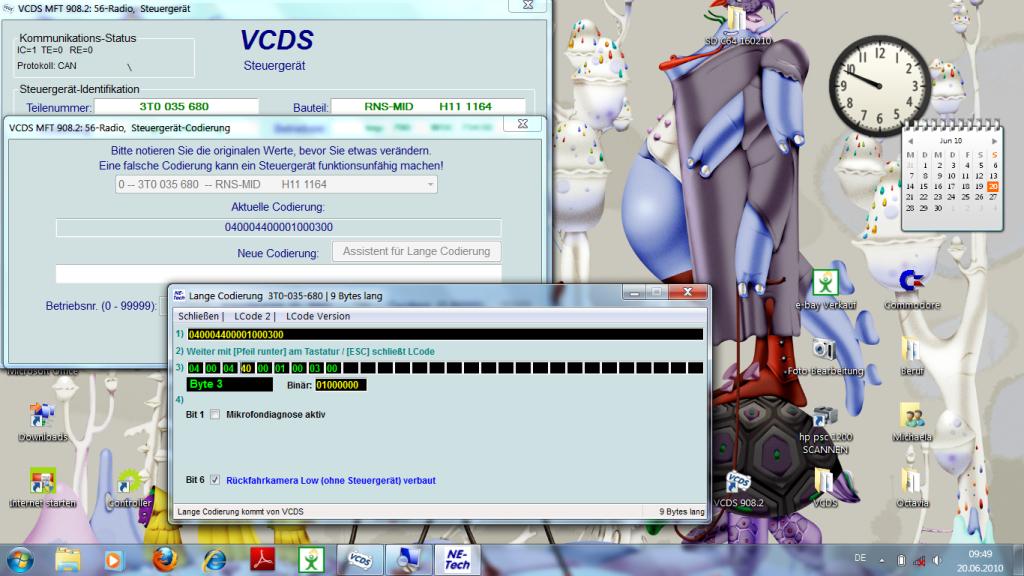Click the green figure taskbar icon

311,560
